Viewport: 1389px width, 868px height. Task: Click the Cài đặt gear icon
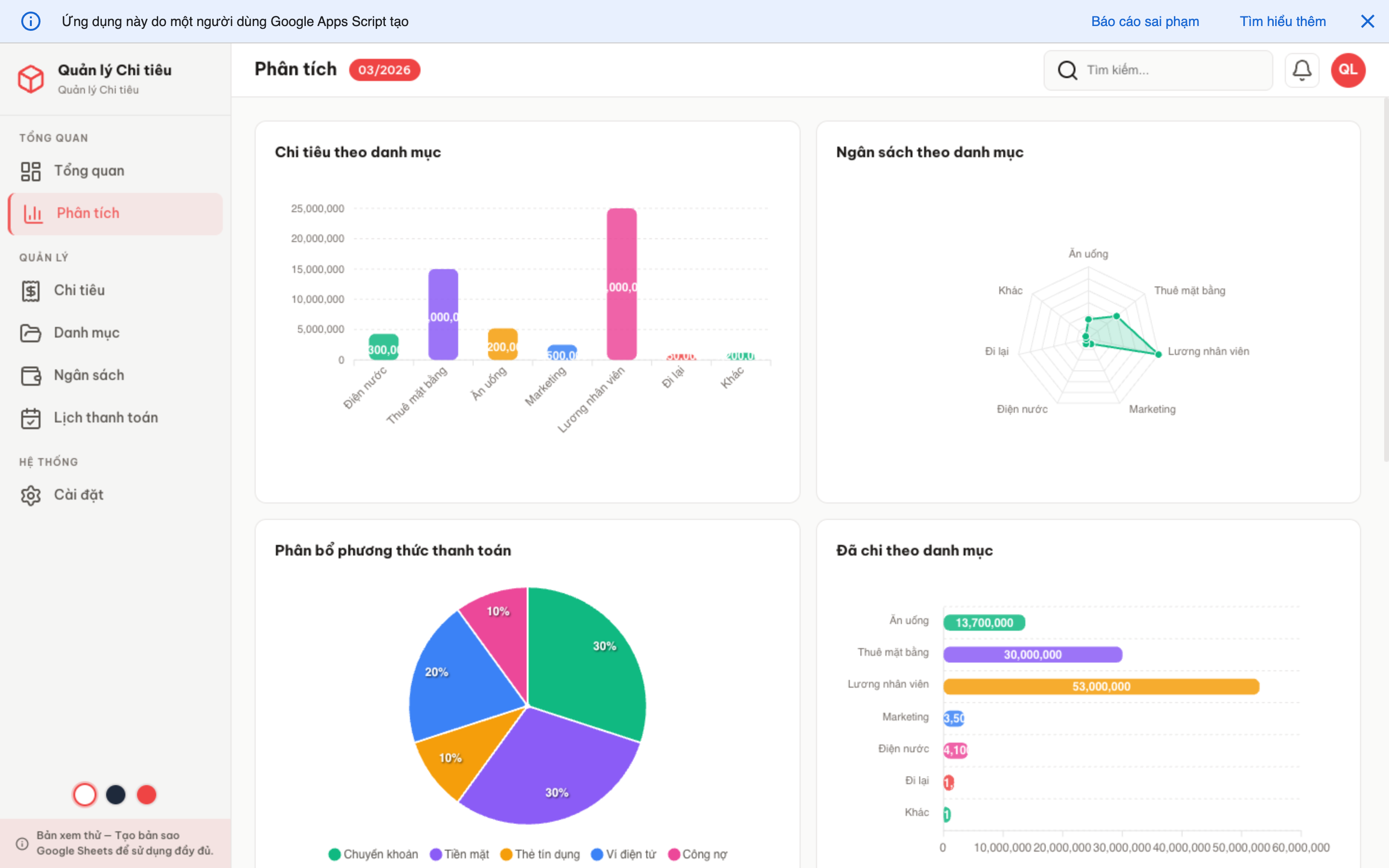point(30,495)
